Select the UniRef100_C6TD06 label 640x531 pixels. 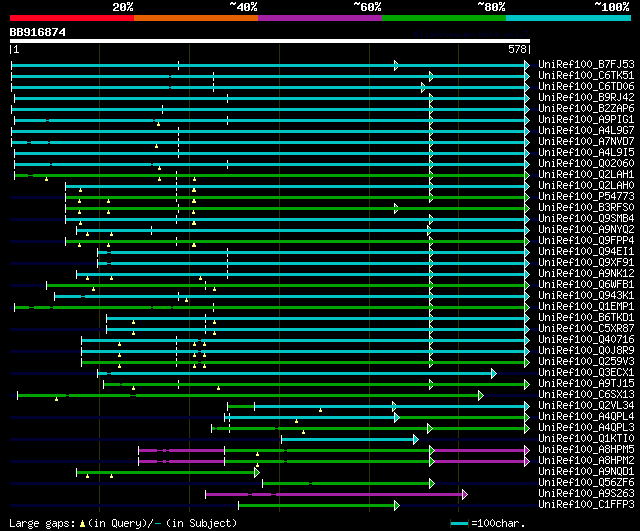[586, 87]
